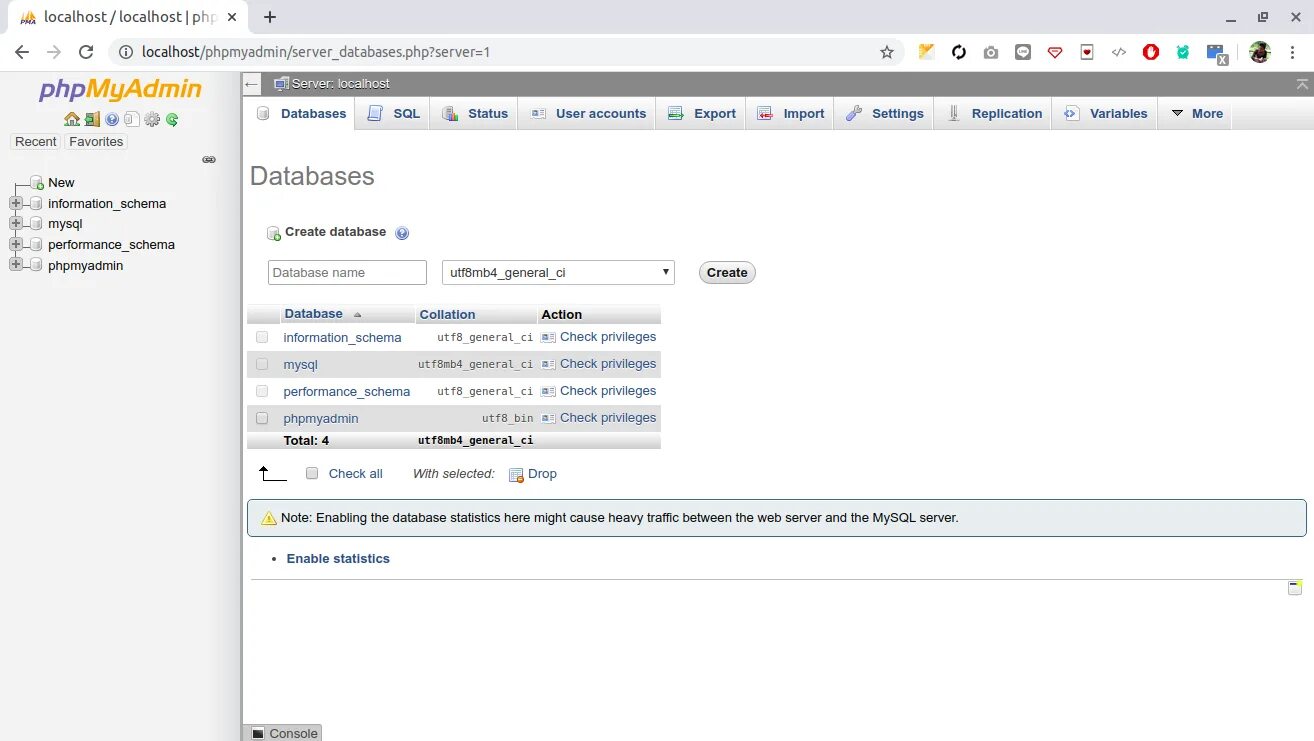Expand information_schema in the navigation tree
Screen dimensions: 1314x741
click(15, 203)
